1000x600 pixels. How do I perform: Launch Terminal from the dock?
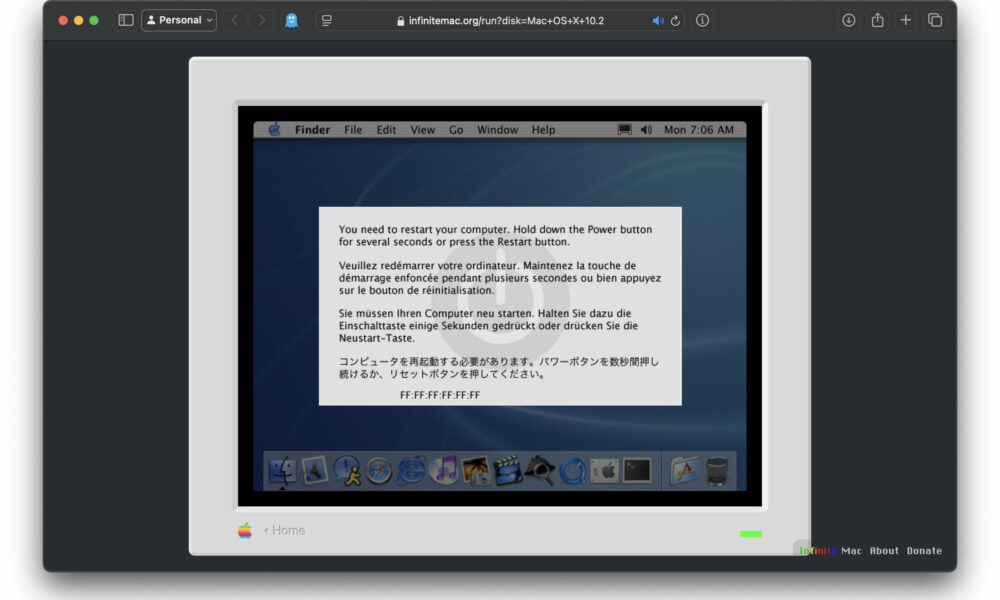tap(636, 471)
